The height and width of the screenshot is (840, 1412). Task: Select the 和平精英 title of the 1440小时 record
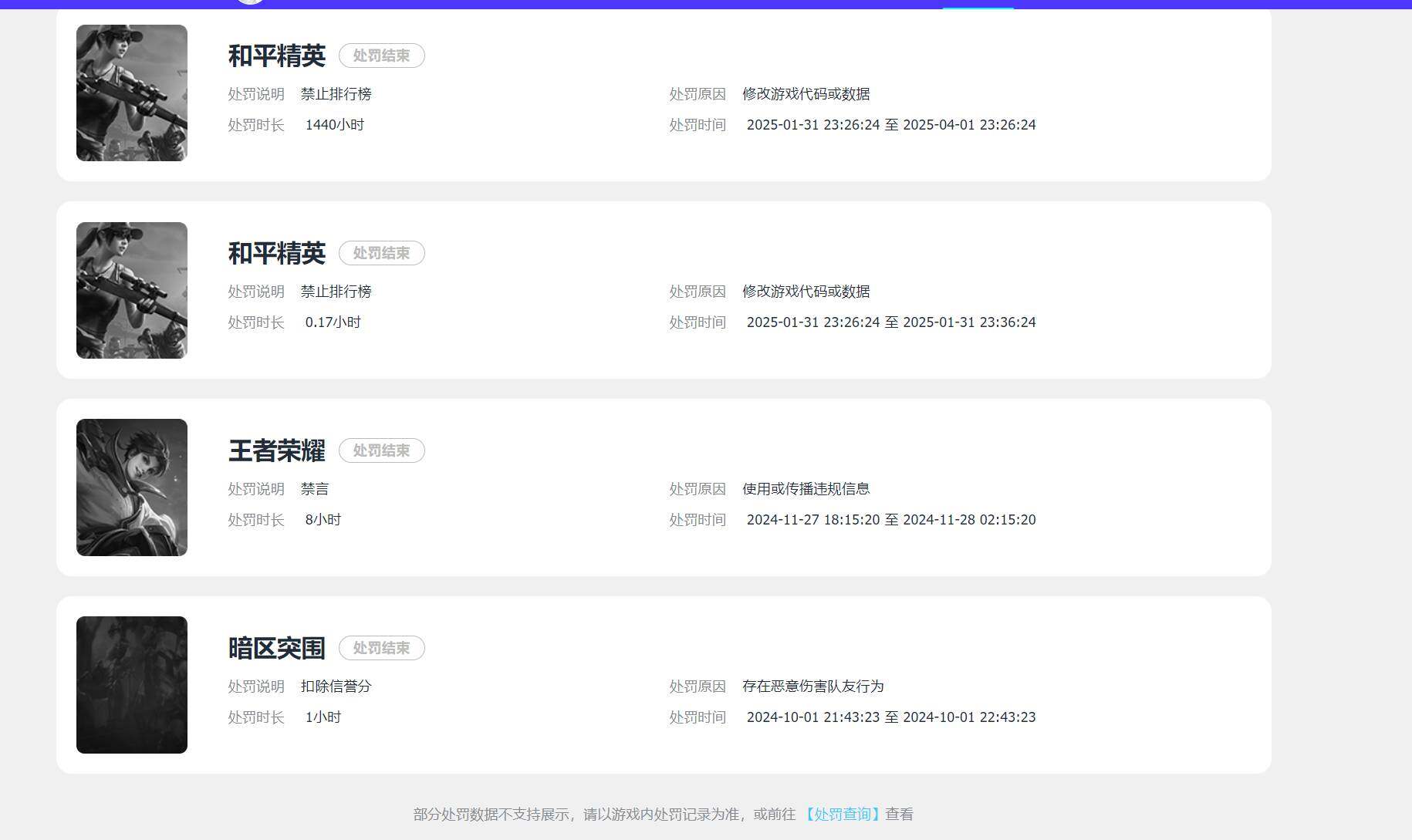[x=277, y=56]
